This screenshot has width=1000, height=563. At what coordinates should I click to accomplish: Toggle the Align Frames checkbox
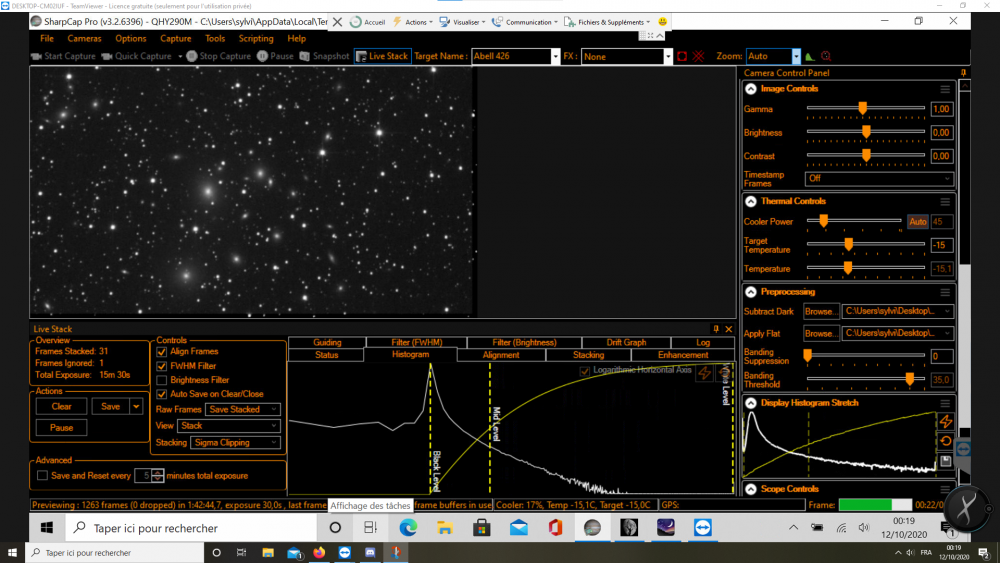pos(161,351)
